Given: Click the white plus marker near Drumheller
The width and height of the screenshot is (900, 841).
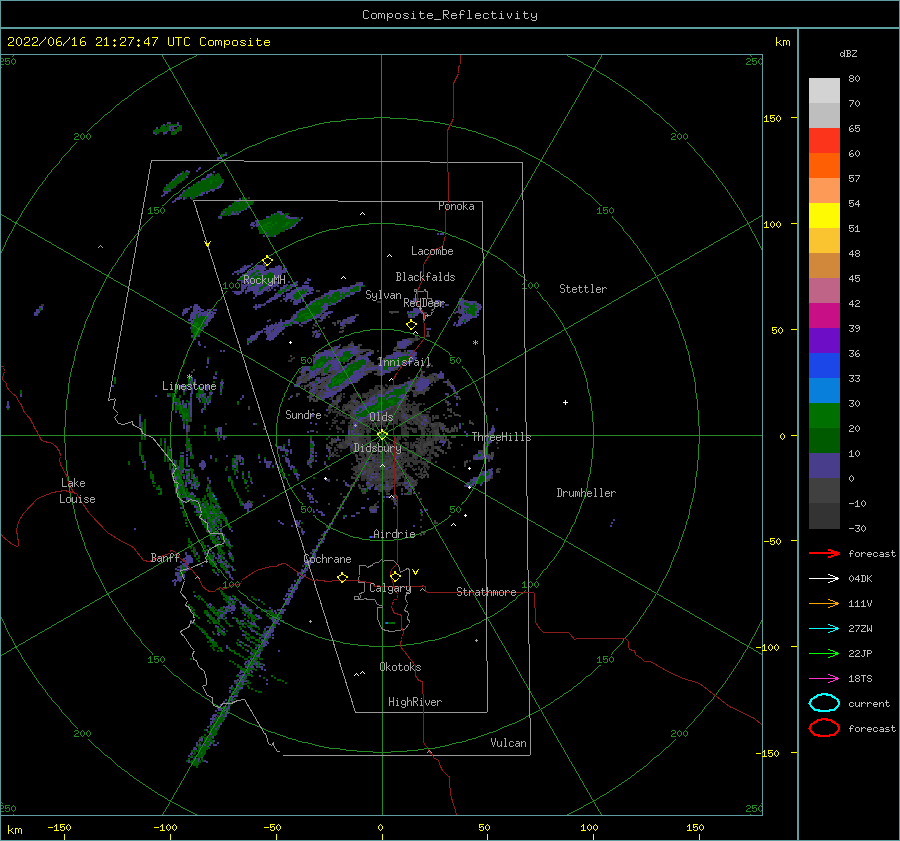Looking at the screenshot, I should [565, 402].
